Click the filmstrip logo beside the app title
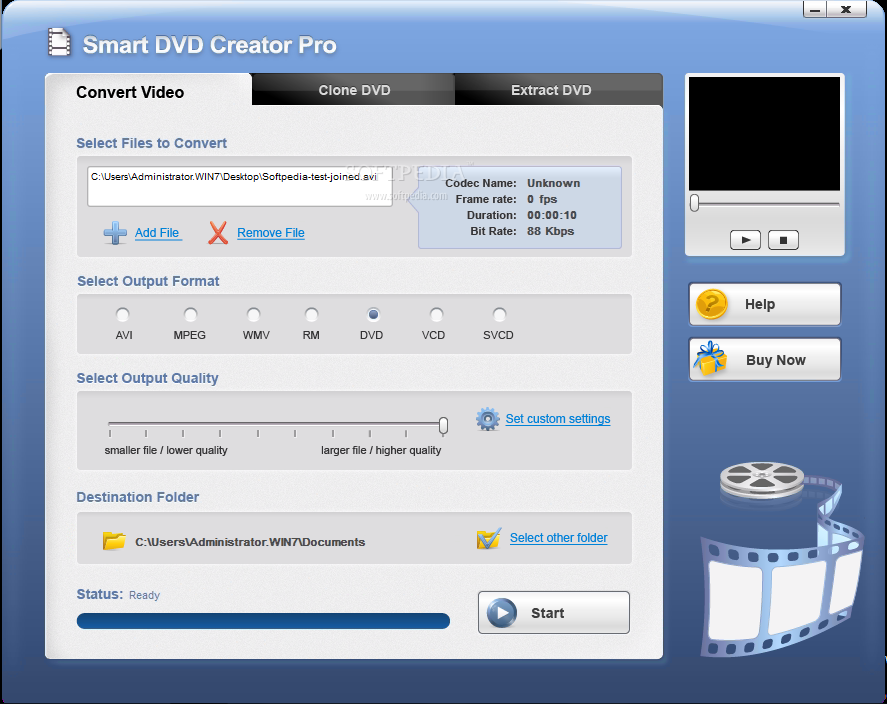The width and height of the screenshot is (887, 704). pos(59,42)
